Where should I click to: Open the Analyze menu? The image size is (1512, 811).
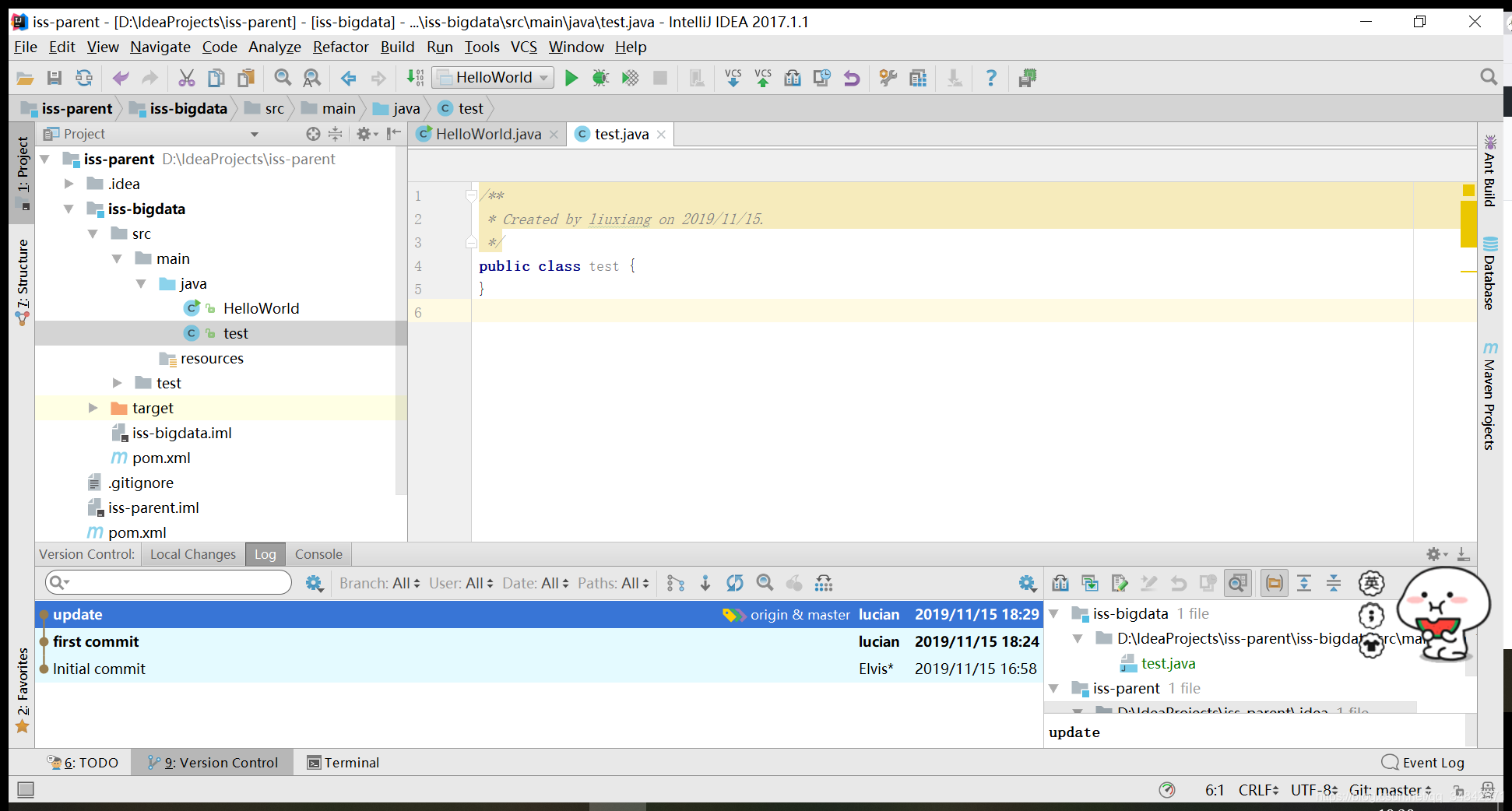(x=275, y=47)
